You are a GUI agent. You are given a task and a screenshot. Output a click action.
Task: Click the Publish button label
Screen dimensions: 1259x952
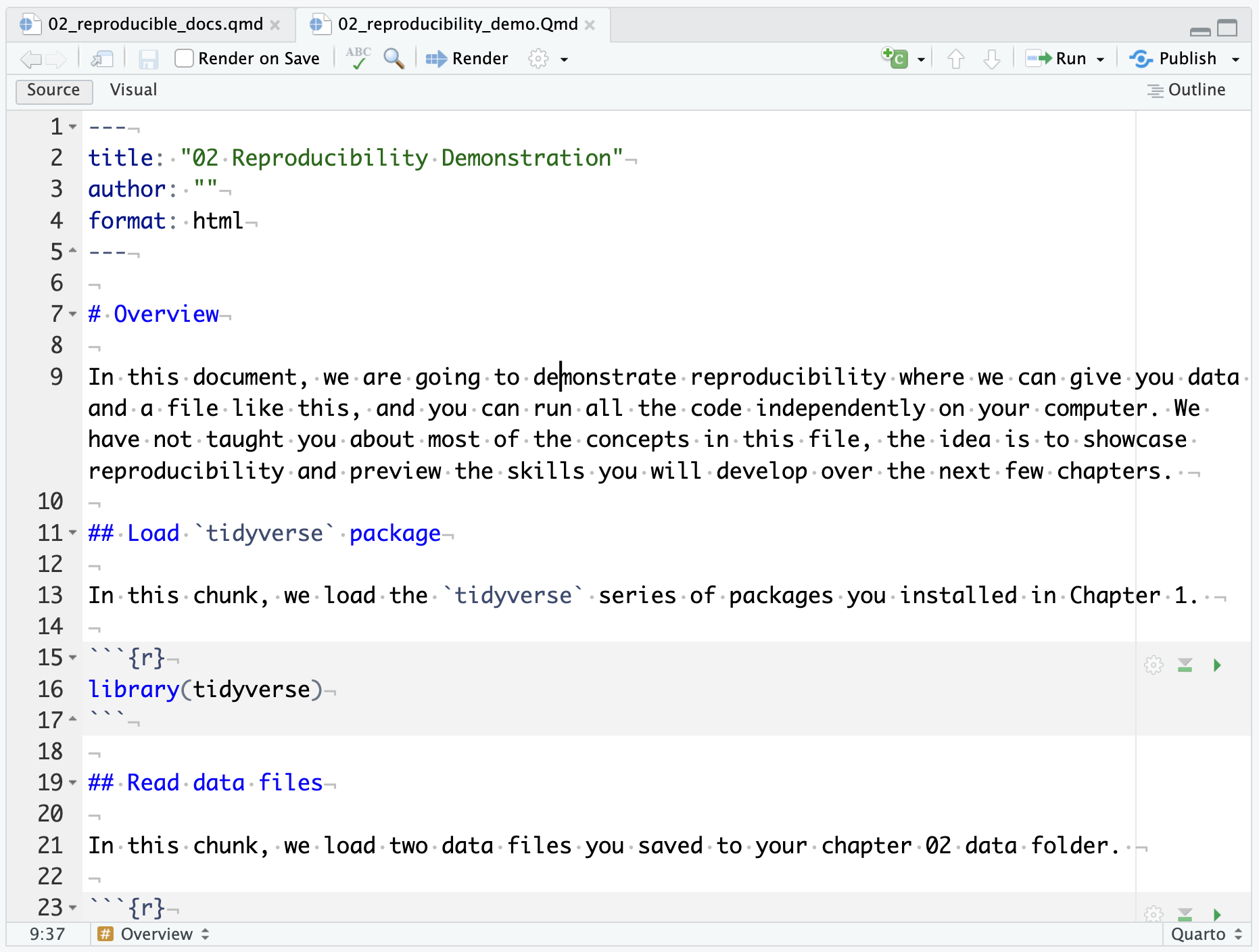(x=1187, y=59)
